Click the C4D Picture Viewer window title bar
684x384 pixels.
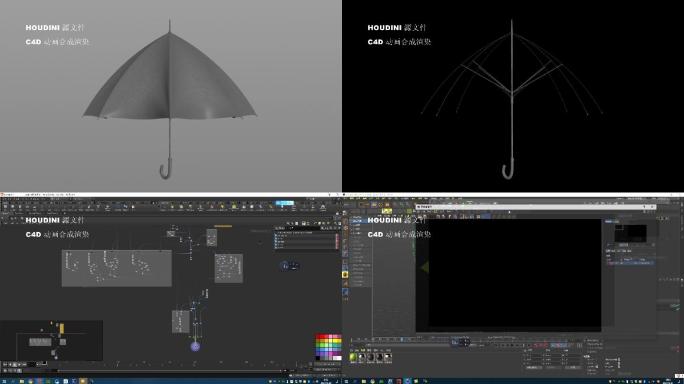point(536,207)
